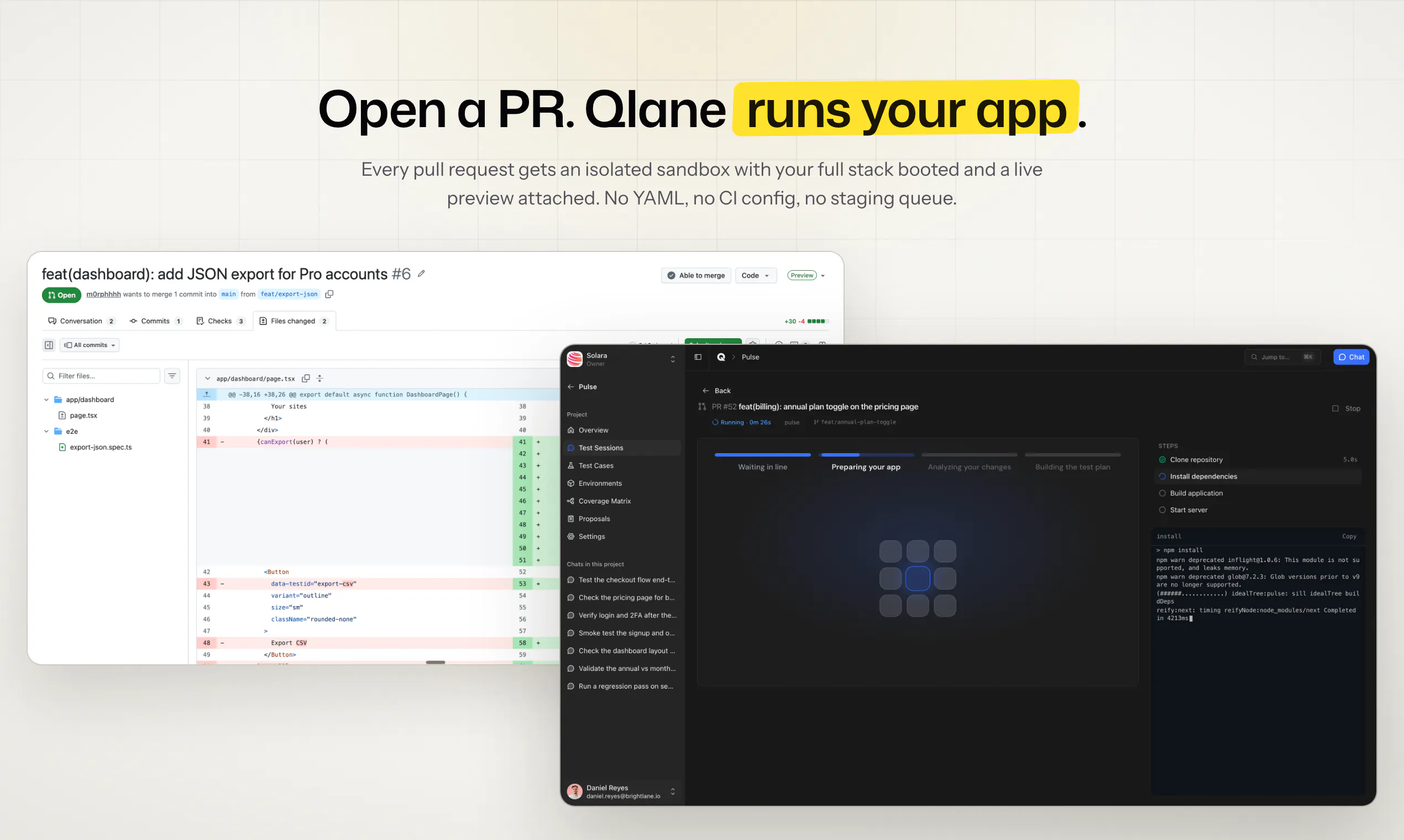Image resolution: width=1404 pixels, height=840 pixels.
Task: Copy the install log output
Action: (x=1349, y=536)
